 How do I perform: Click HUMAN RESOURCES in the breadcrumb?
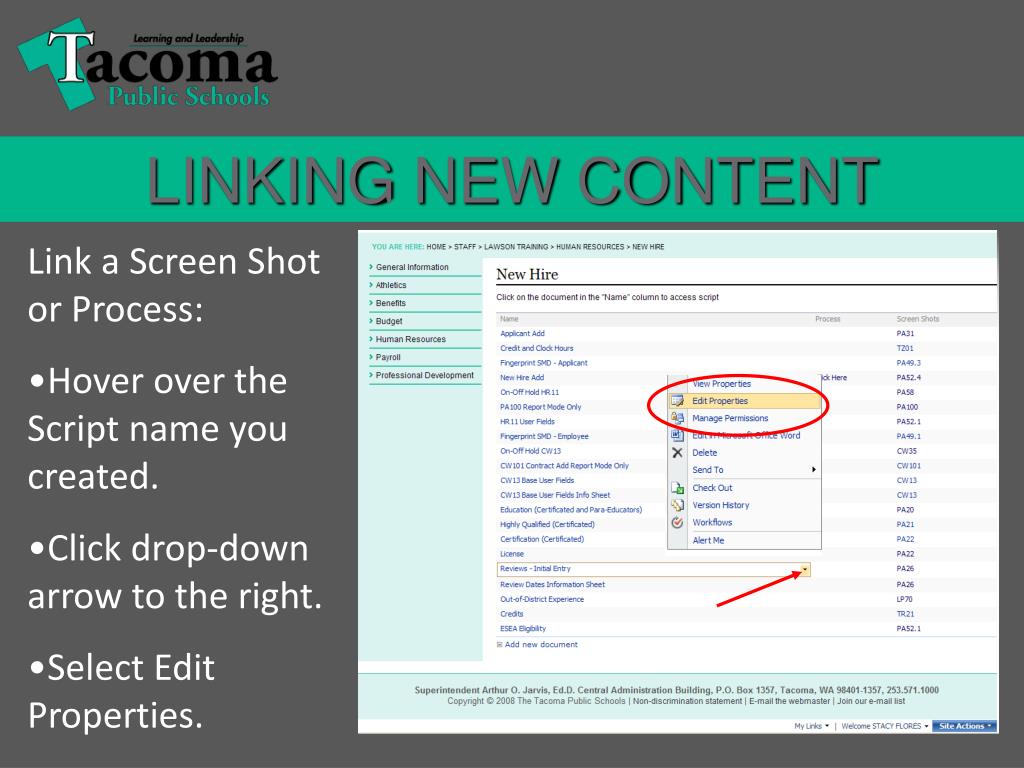[x=590, y=247]
